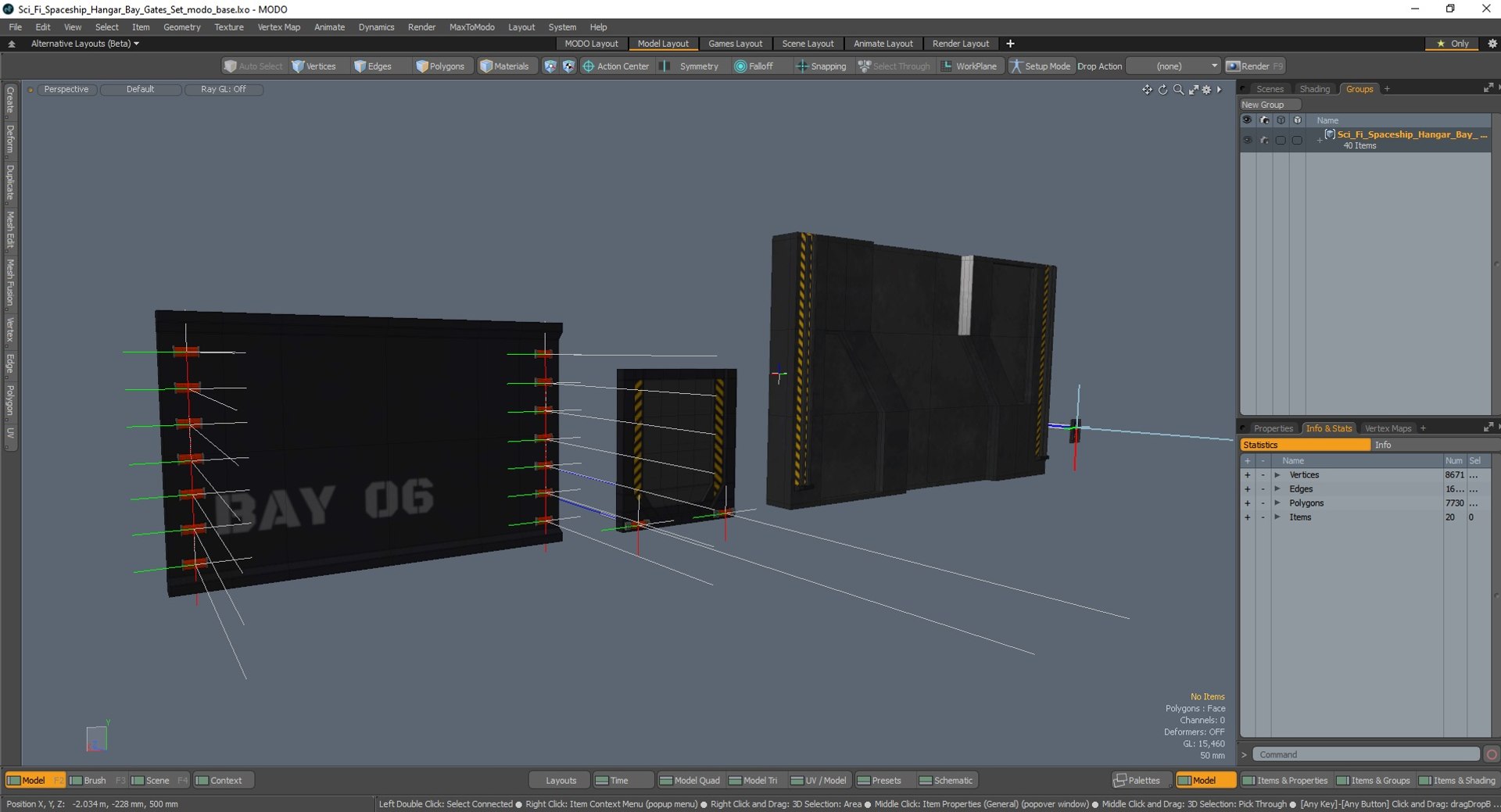Open WorkPlane options
Viewport: 1501px width, 812px height.
tap(969, 66)
